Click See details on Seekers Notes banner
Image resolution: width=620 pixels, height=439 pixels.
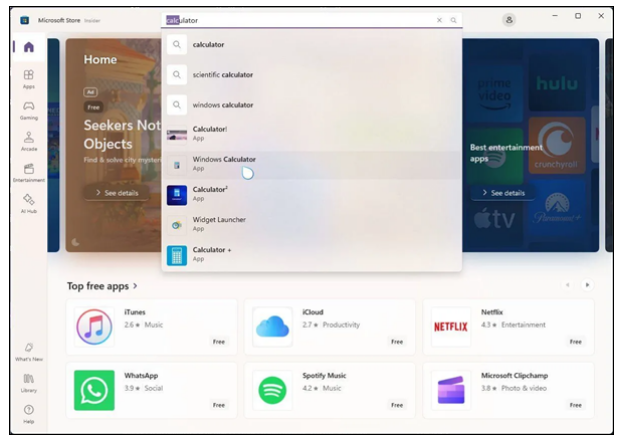pos(117,193)
